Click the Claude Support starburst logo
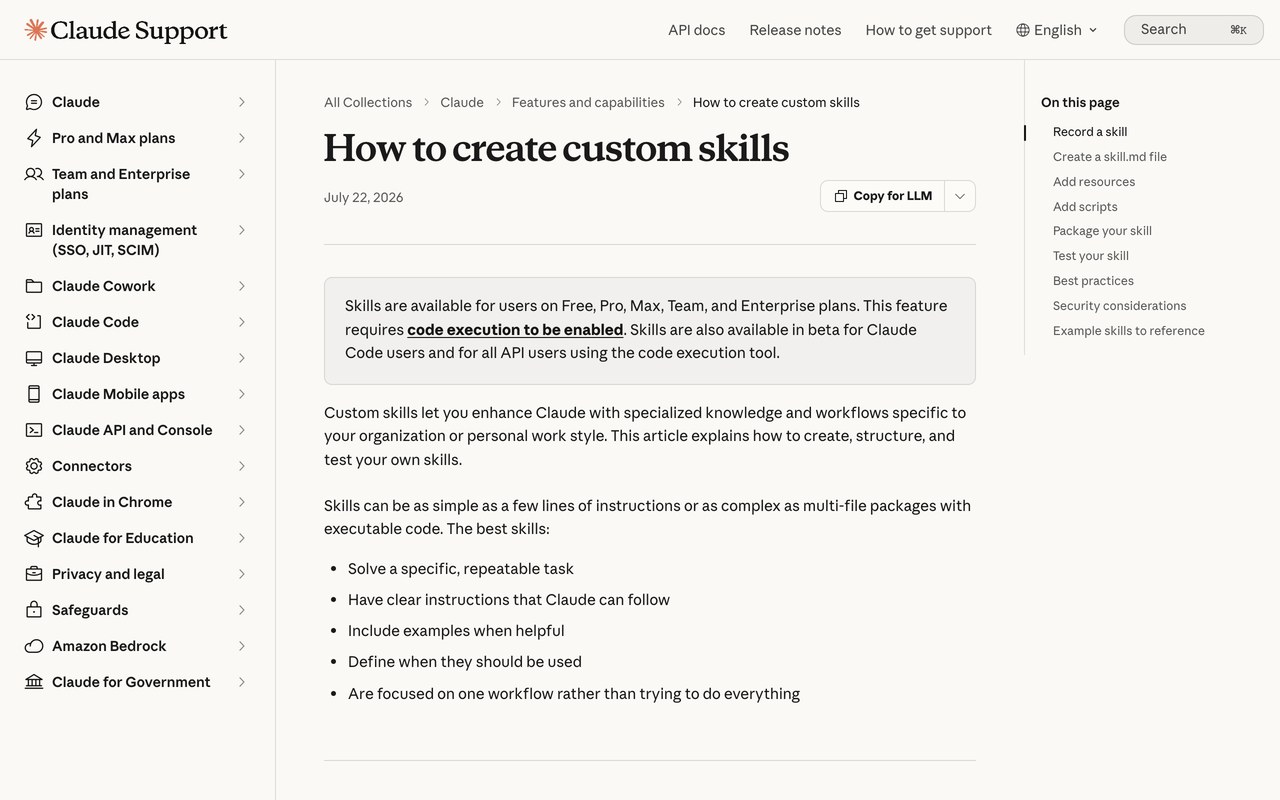1280x800 pixels. point(36,30)
